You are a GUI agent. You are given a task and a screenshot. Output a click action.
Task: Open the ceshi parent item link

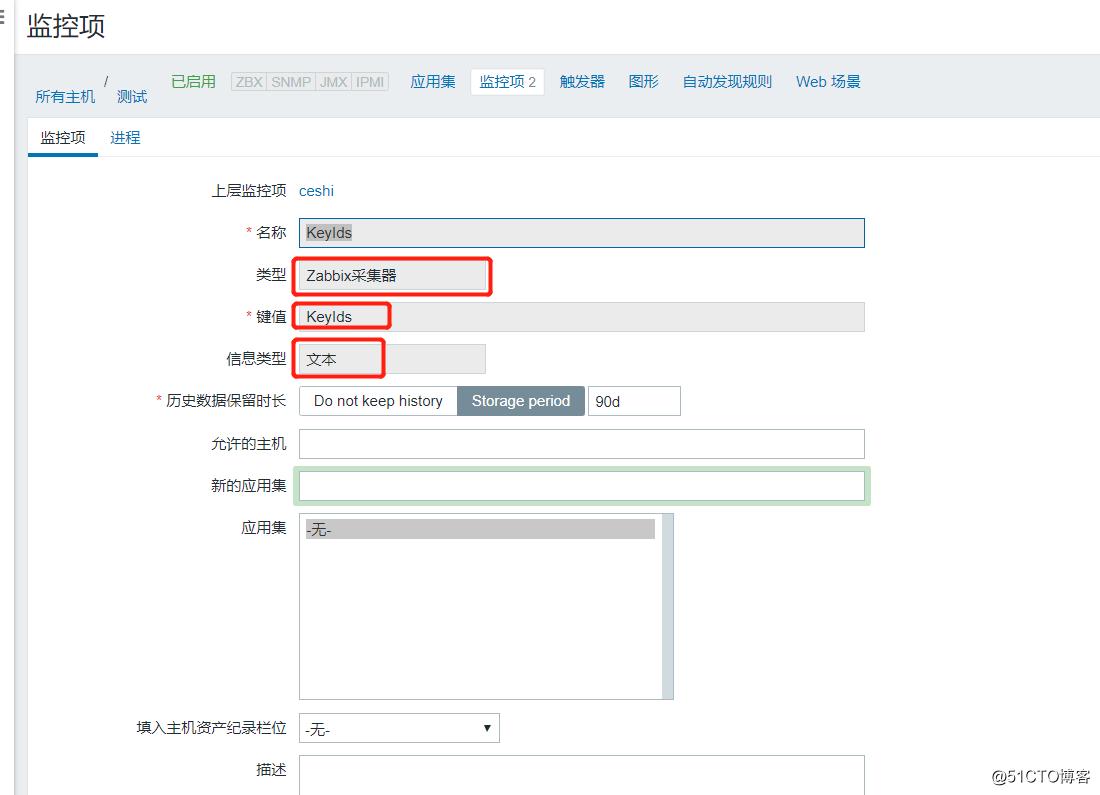[316, 190]
